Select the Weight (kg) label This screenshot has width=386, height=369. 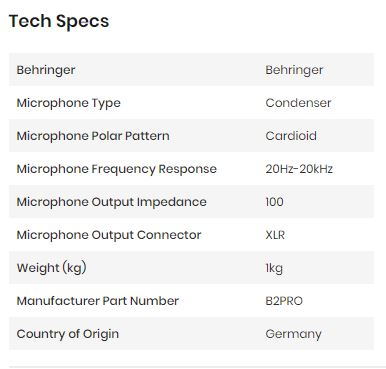(x=52, y=268)
